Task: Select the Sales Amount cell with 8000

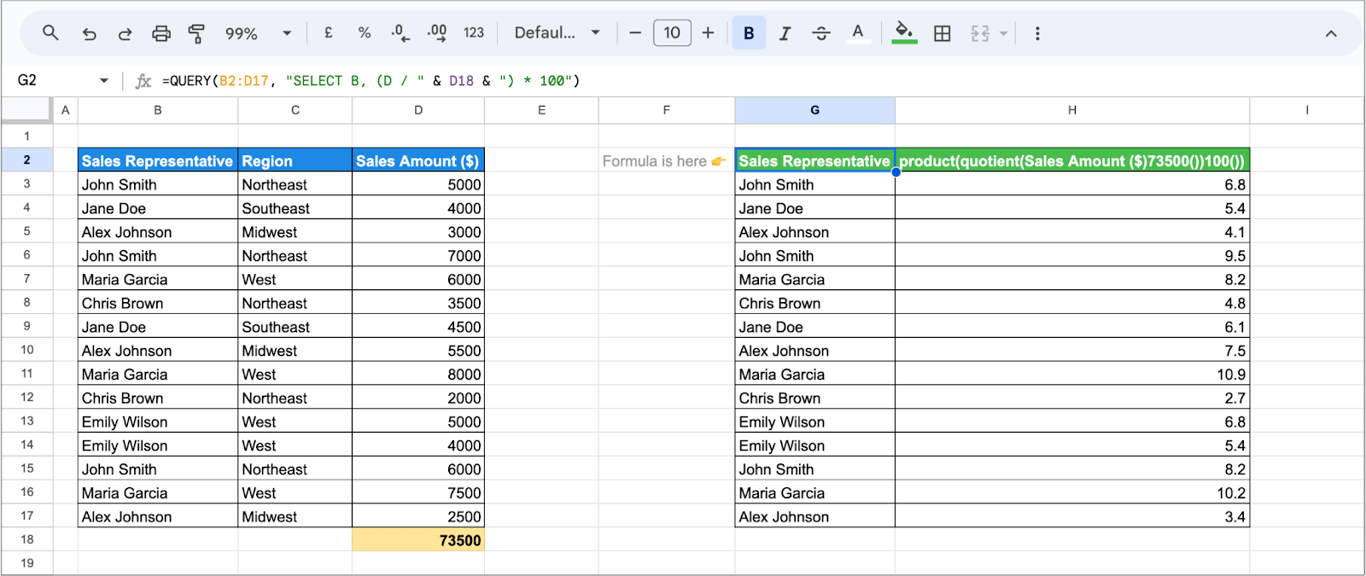Action: coord(418,374)
